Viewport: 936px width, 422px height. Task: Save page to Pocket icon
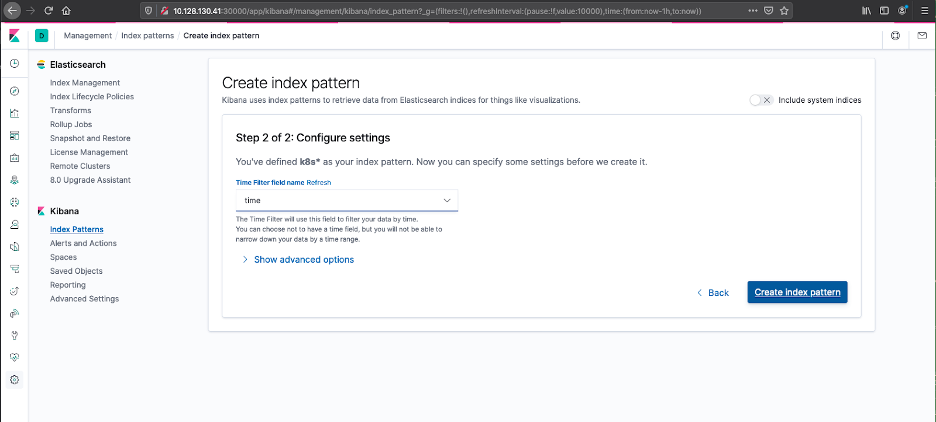pos(769,11)
